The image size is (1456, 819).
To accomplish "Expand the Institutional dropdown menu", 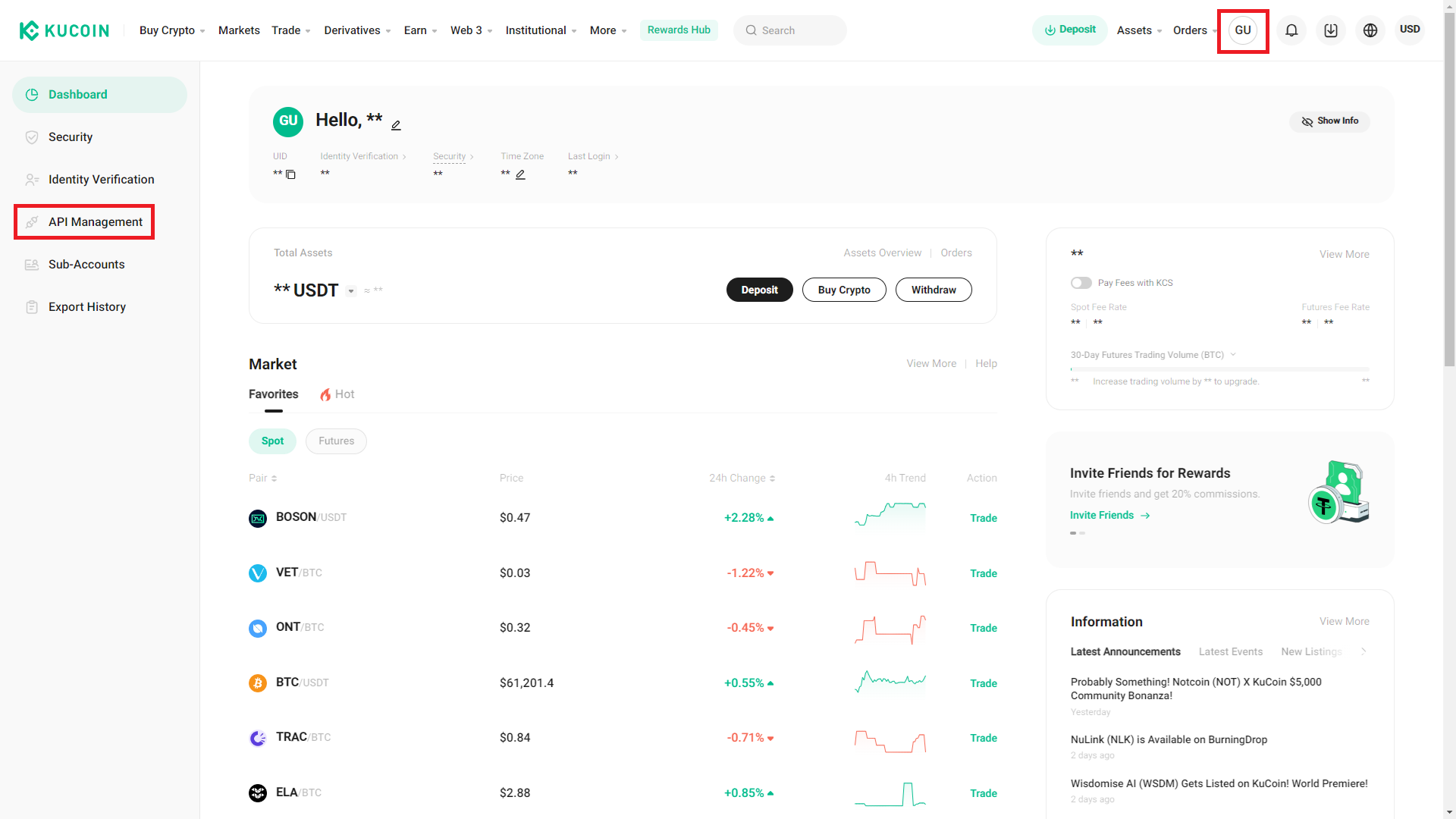I will click(x=541, y=30).
